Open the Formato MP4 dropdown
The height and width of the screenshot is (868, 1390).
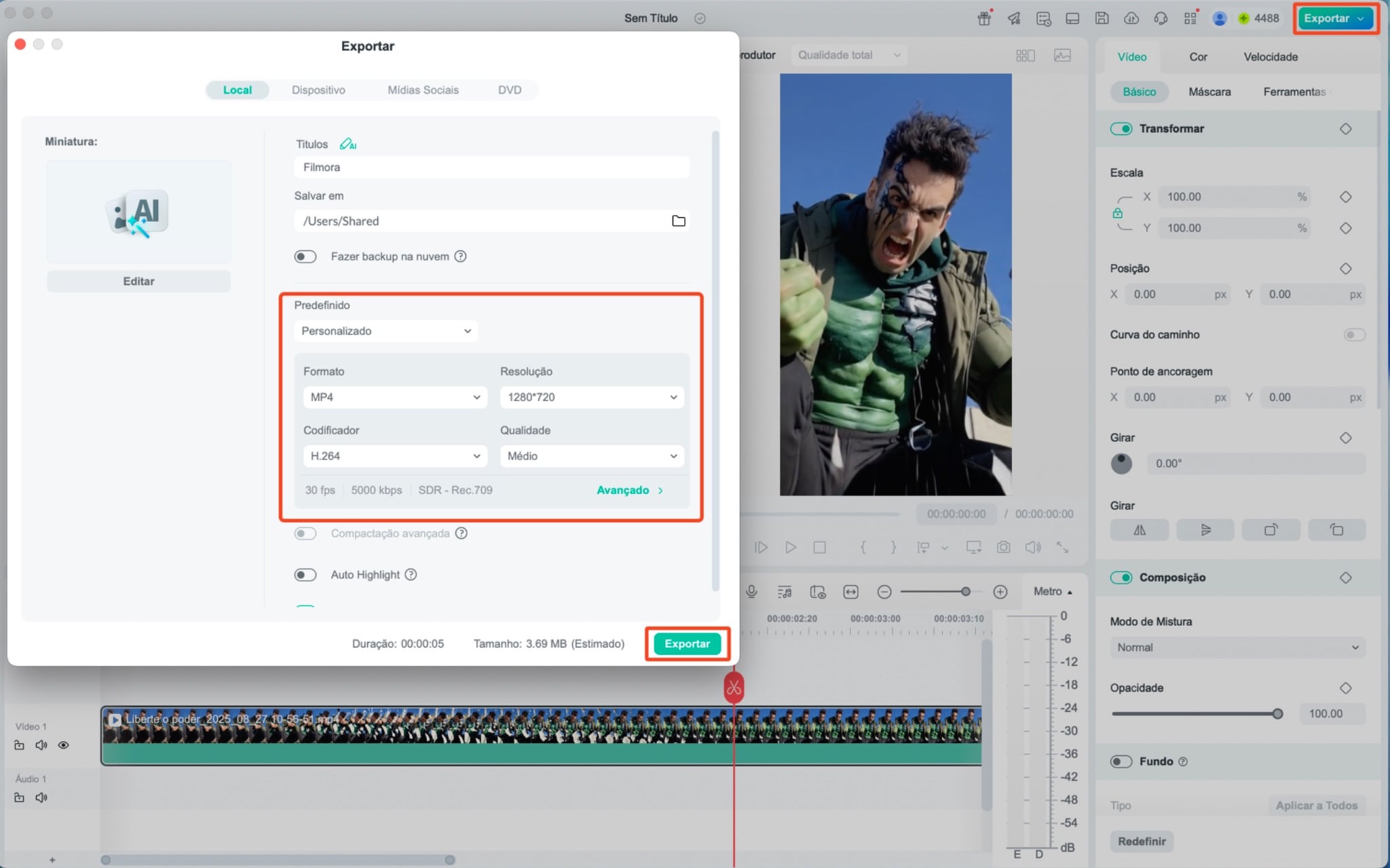(395, 397)
